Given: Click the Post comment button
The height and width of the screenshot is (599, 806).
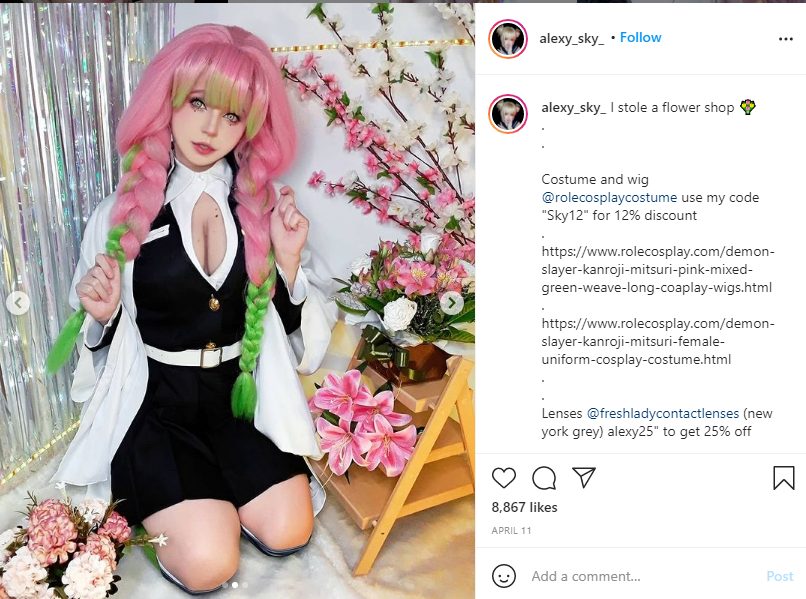Looking at the screenshot, I should (x=780, y=576).
